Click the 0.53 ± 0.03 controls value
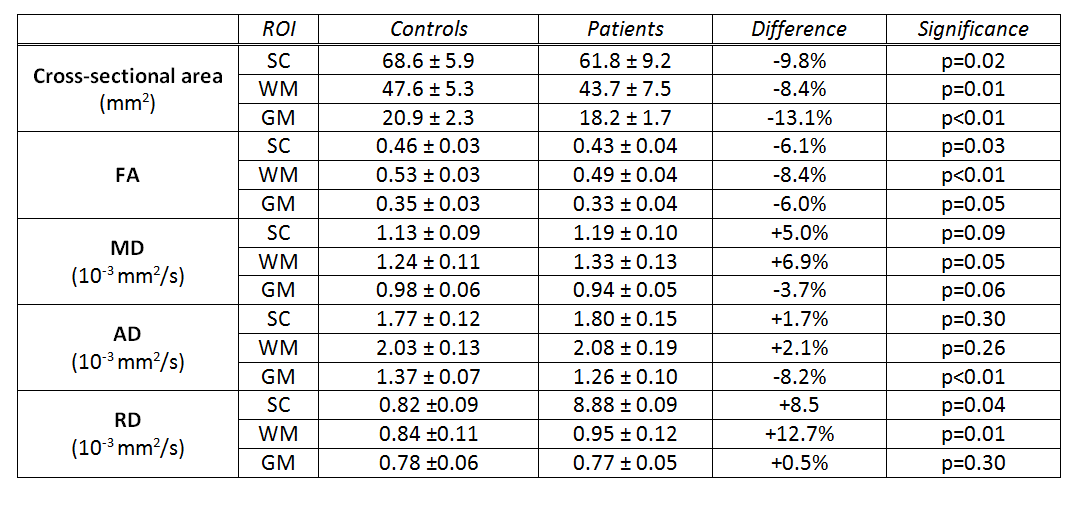 pos(428,176)
